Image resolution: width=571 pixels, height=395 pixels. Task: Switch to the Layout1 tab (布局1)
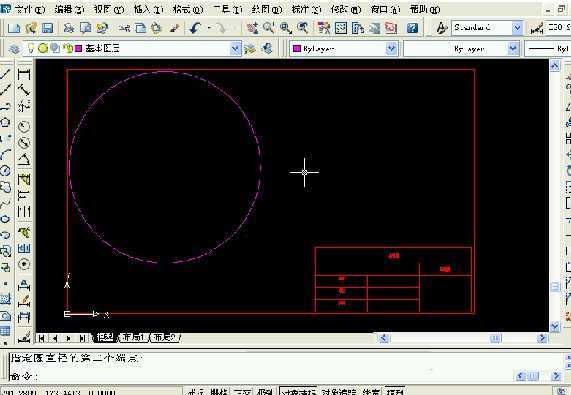click(133, 337)
